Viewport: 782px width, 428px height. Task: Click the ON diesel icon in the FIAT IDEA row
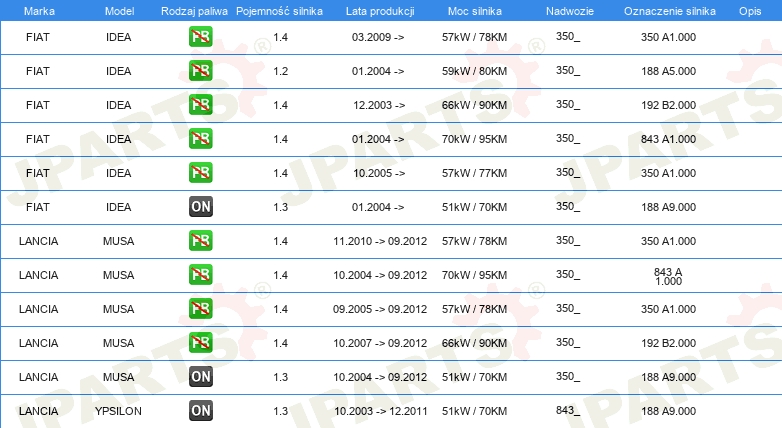pyautogui.click(x=200, y=207)
